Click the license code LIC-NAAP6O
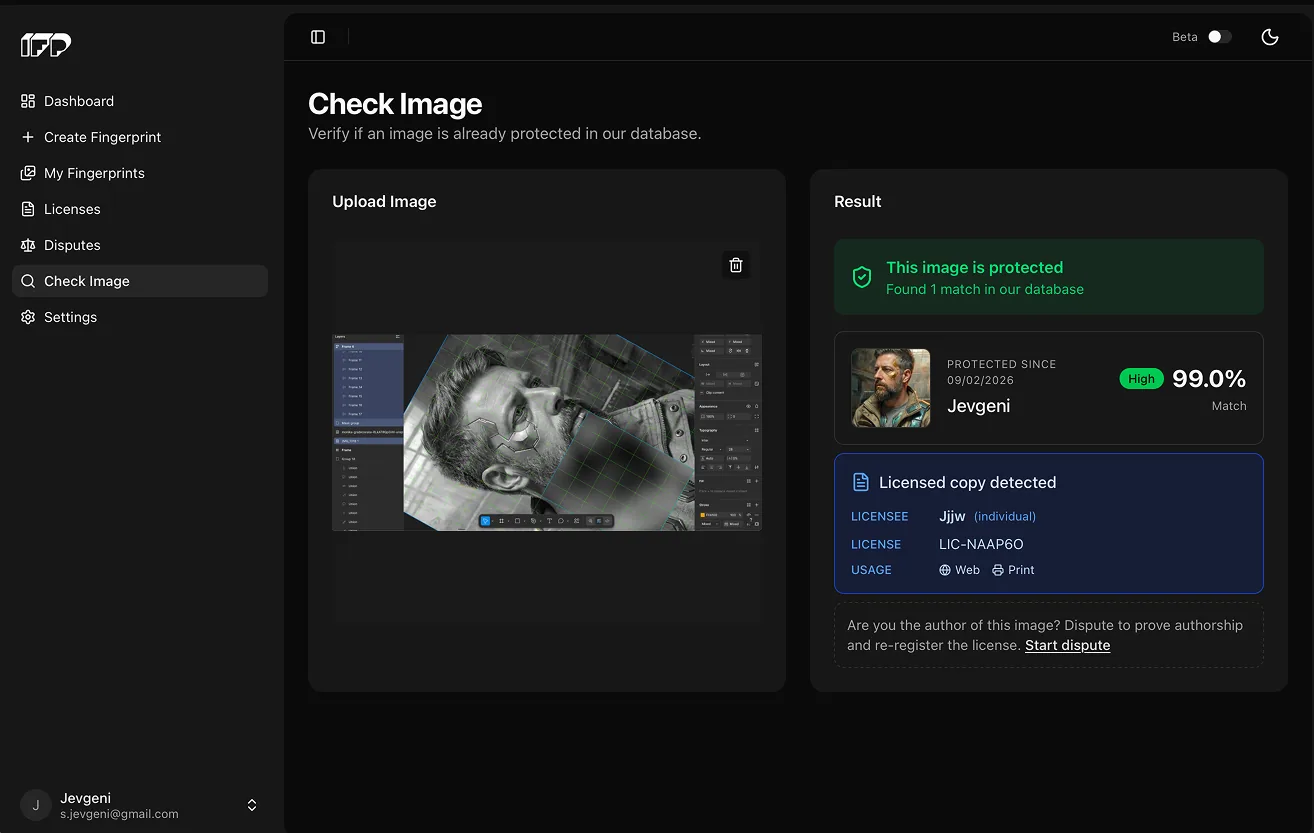Screen dimensions: 1314x833 (981, 544)
